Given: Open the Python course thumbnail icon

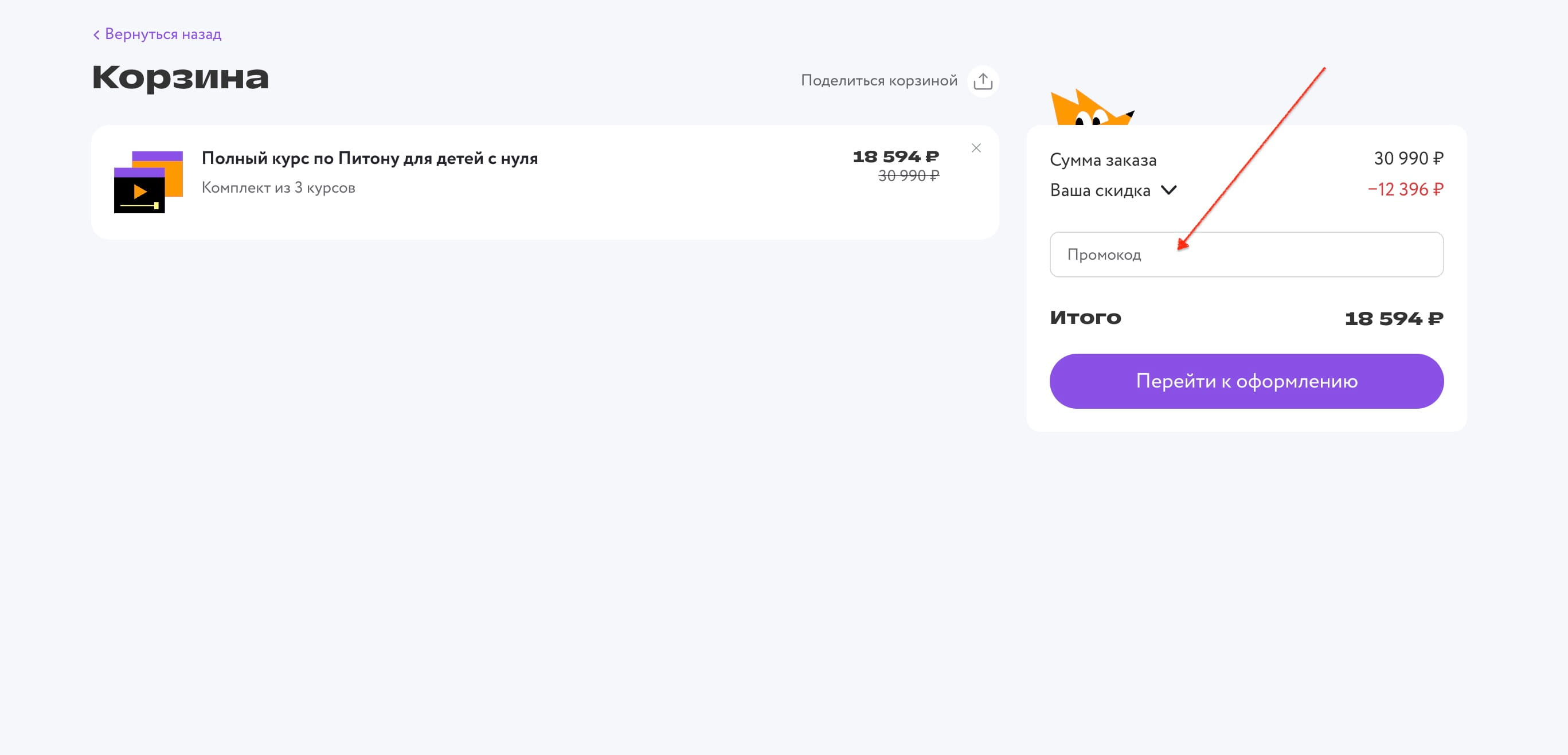Looking at the screenshot, I should [x=148, y=182].
